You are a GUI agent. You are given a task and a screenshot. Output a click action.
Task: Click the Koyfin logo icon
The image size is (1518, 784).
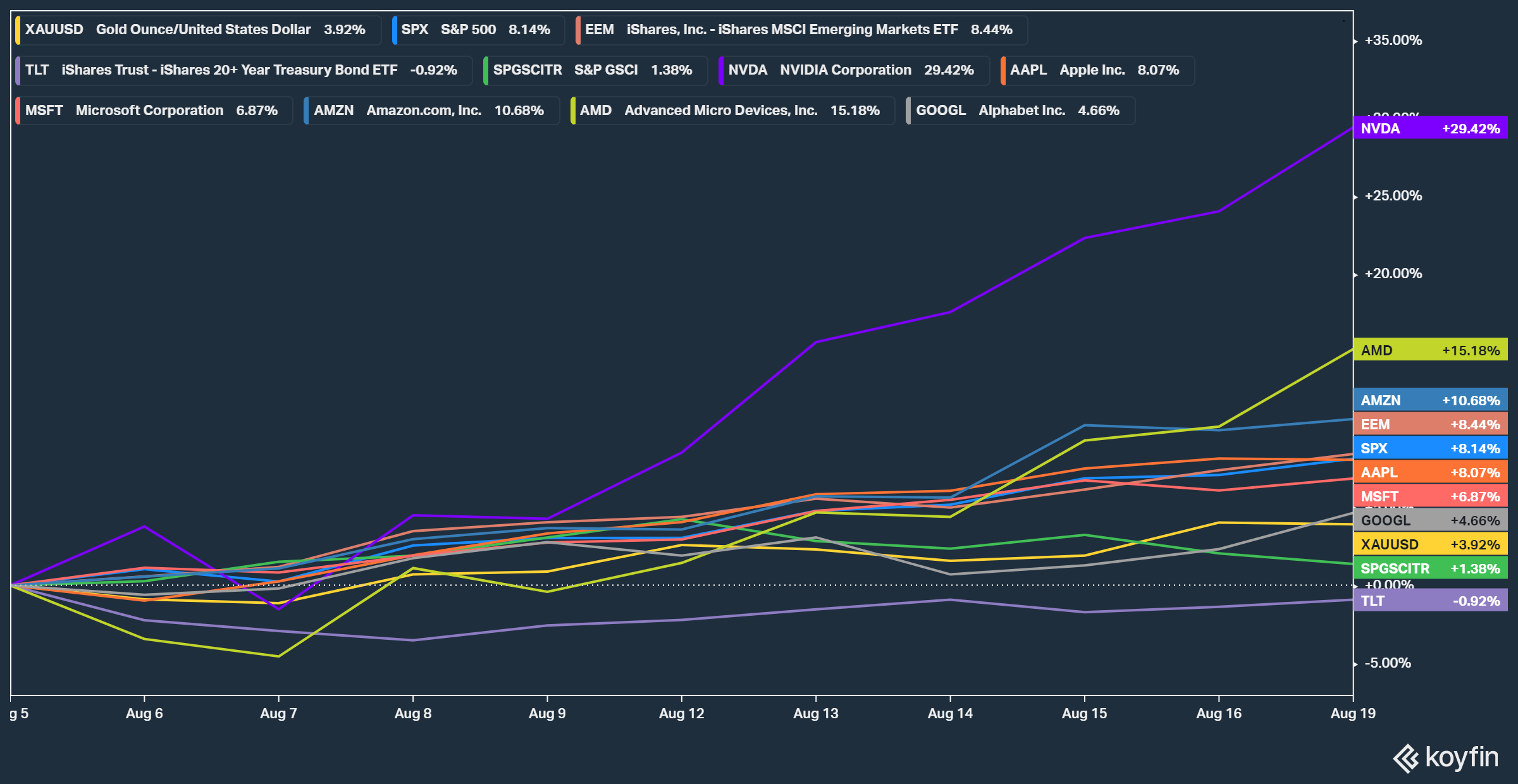tap(1406, 758)
